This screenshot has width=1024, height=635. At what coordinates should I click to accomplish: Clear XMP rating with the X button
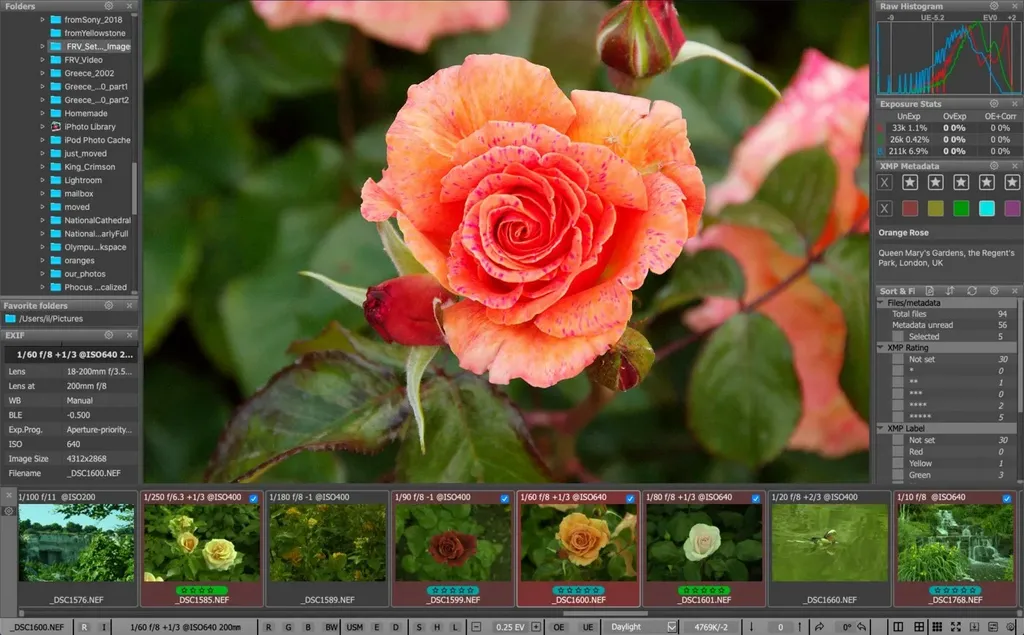point(885,183)
